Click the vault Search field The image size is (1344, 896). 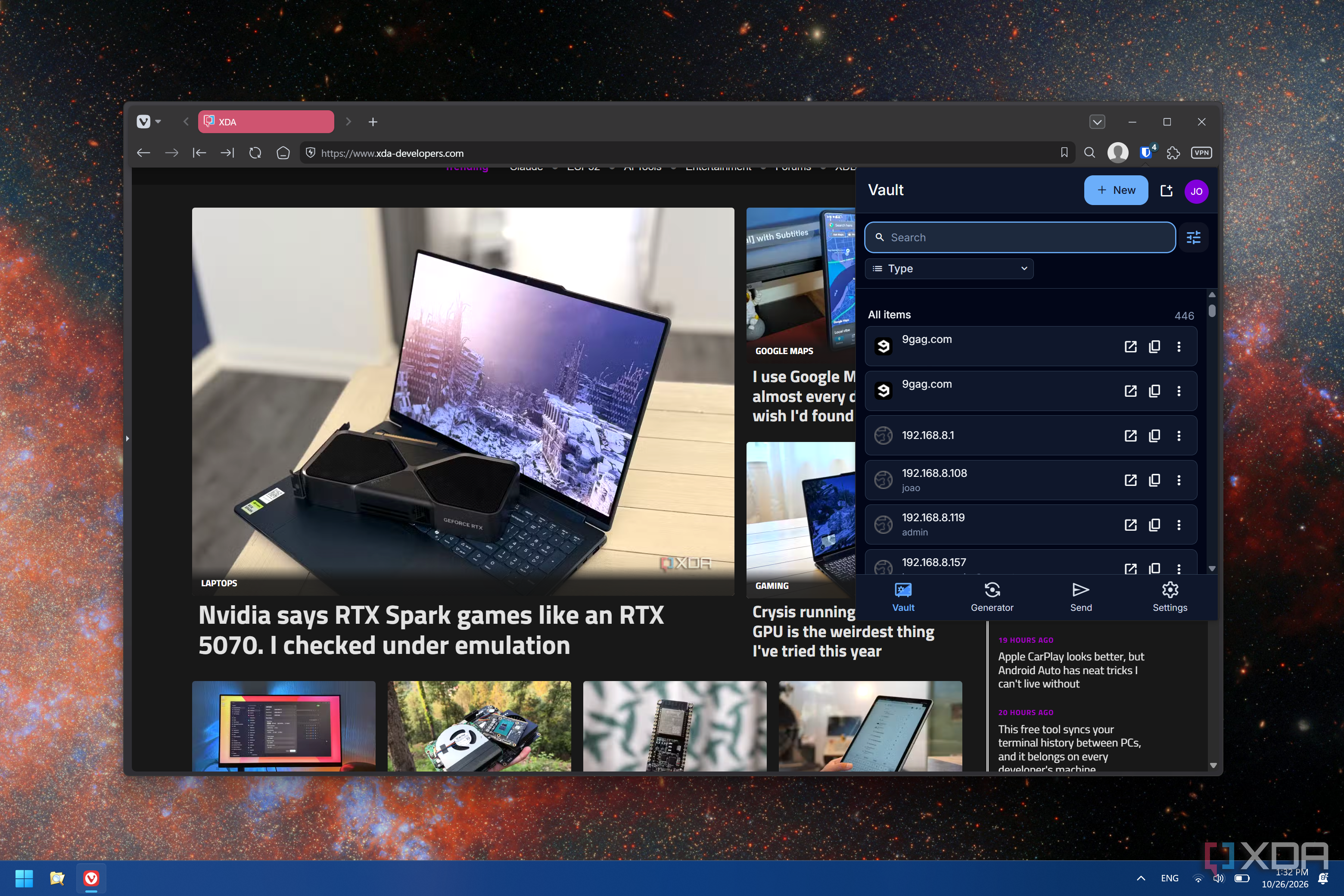pos(1020,238)
